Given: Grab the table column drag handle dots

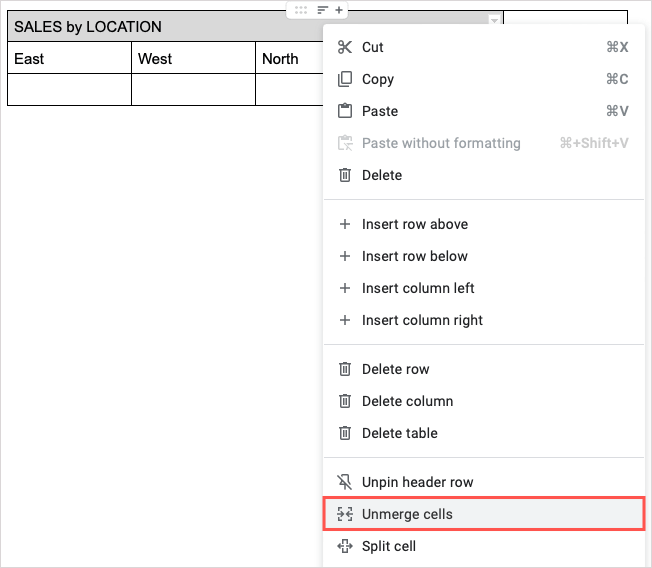Looking at the screenshot, I should (301, 10).
